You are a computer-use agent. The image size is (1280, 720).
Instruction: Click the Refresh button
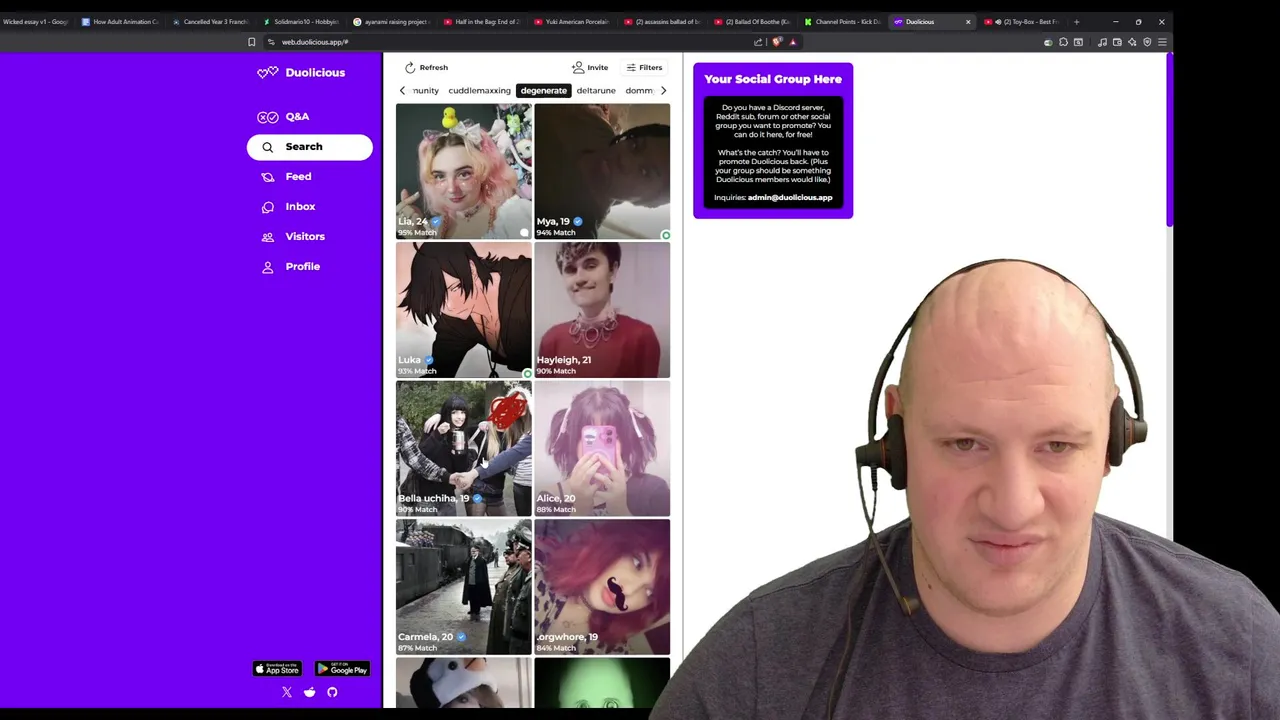point(426,68)
